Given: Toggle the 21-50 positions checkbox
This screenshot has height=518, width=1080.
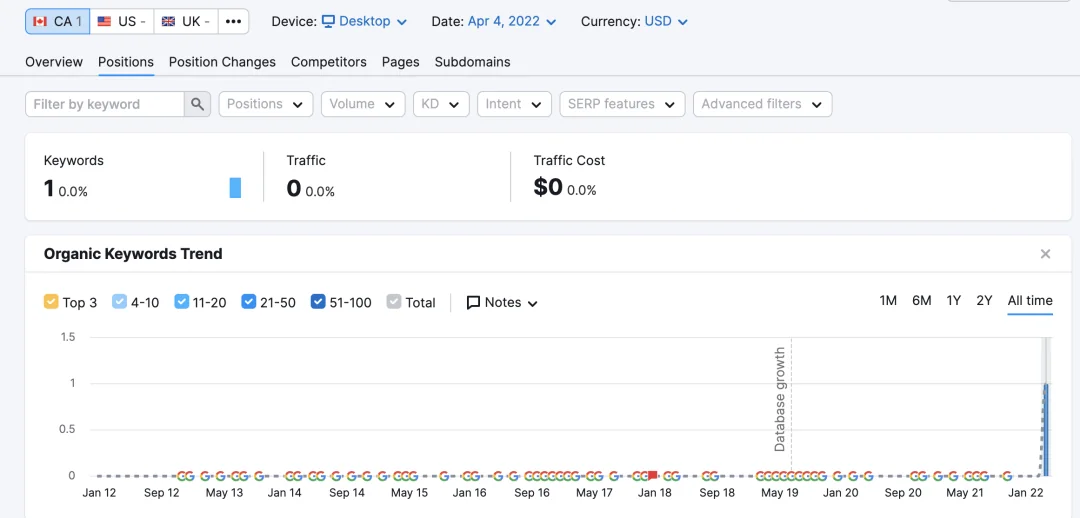Looking at the screenshot, I should point(249,302).
